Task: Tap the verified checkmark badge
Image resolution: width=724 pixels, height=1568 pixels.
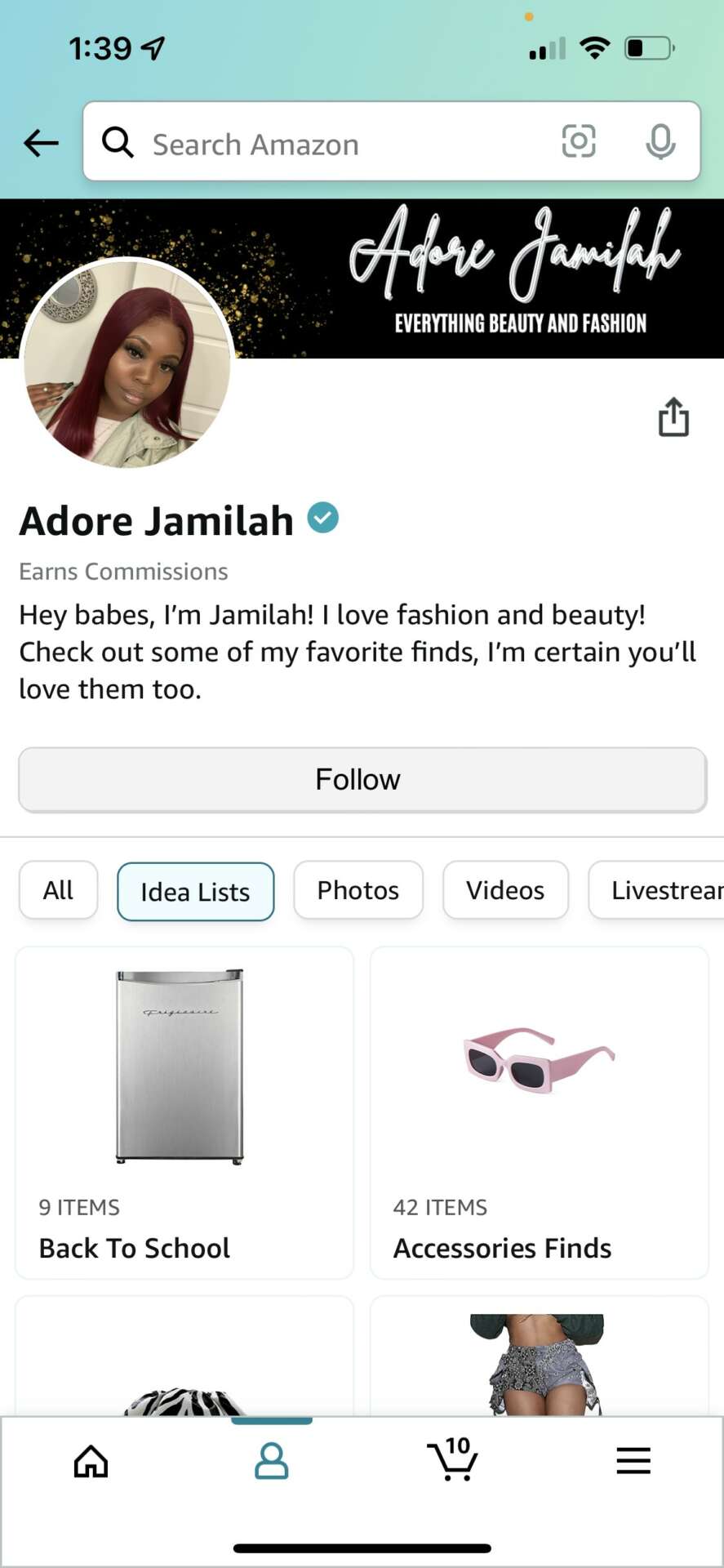Action: coord(323,518)
